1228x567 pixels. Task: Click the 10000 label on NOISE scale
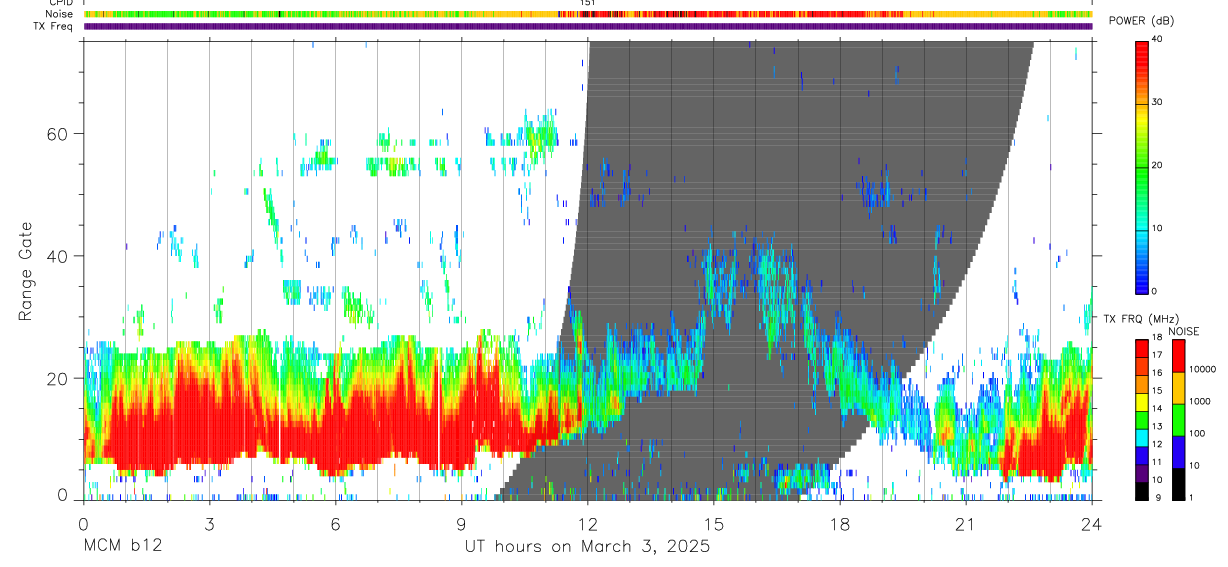coord(1202,370)
